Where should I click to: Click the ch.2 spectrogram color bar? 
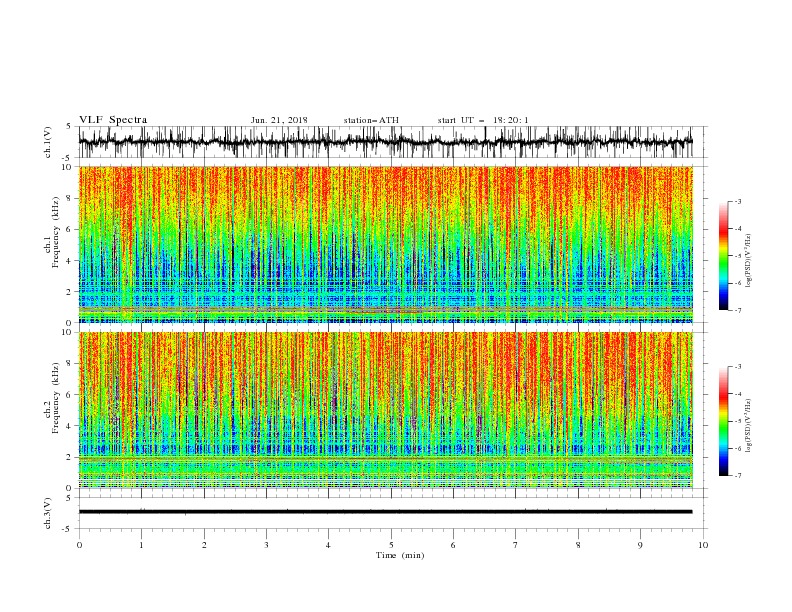point(723,421)
